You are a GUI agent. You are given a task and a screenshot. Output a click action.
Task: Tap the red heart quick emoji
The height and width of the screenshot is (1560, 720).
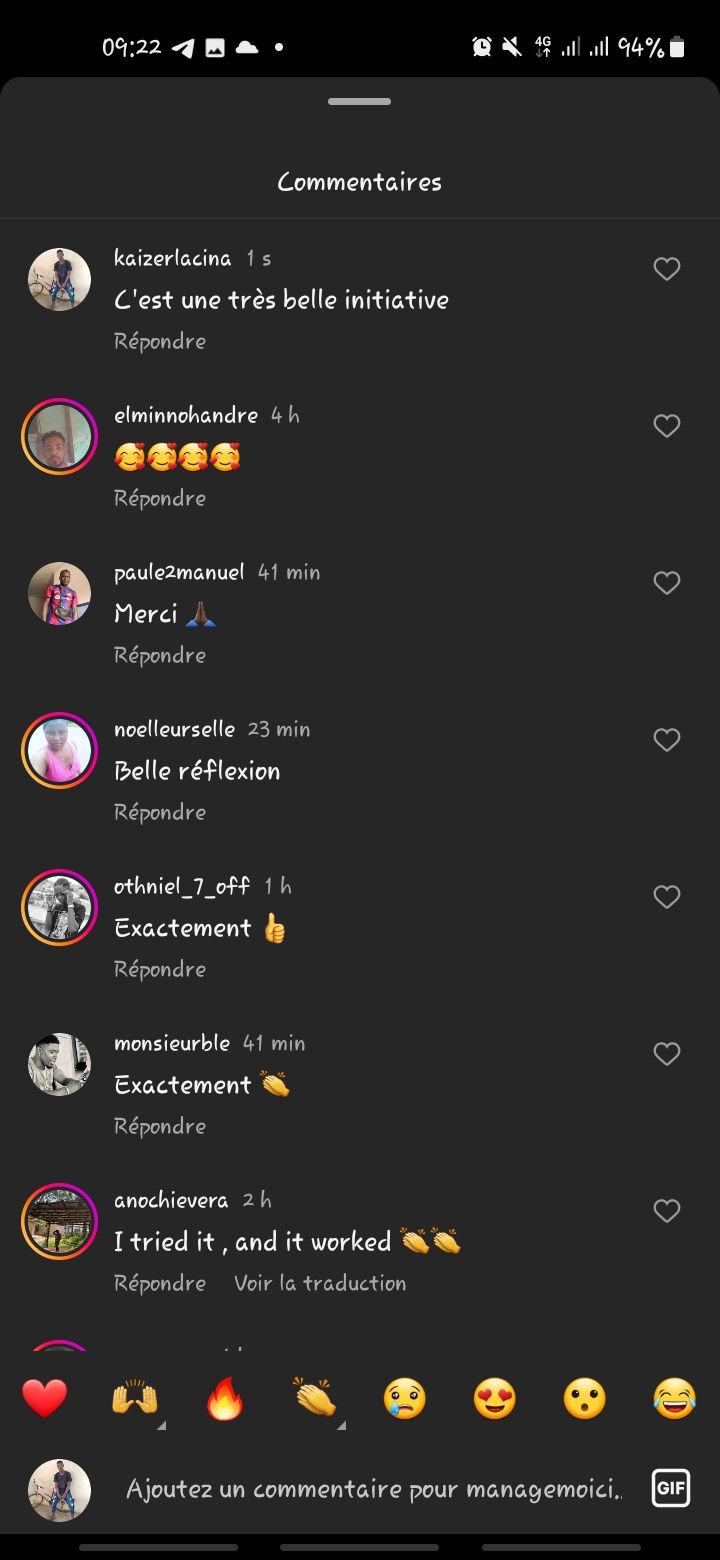pos(45,1398)
